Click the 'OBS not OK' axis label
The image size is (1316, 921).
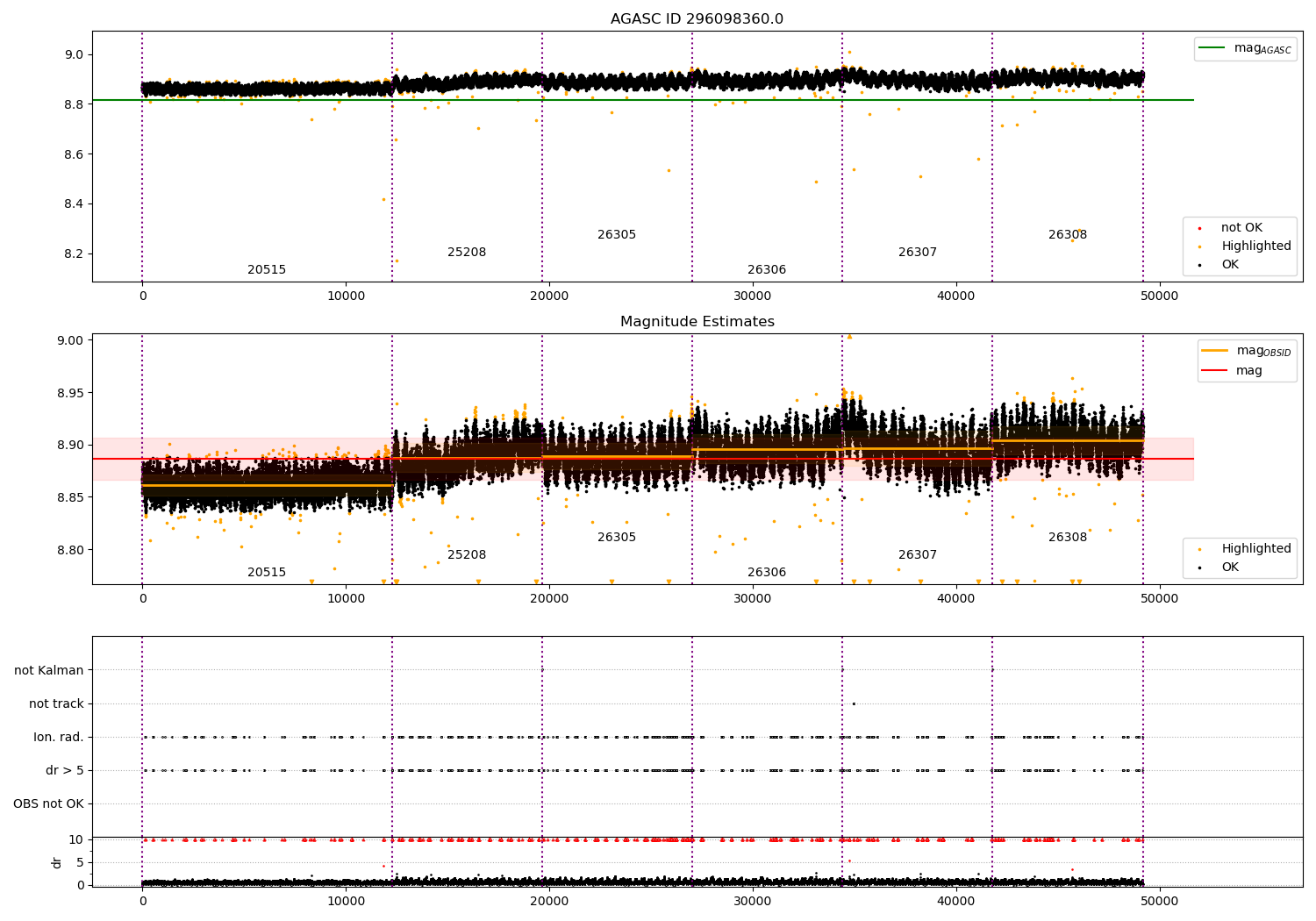pyautogui.click(x=48, y=804)
